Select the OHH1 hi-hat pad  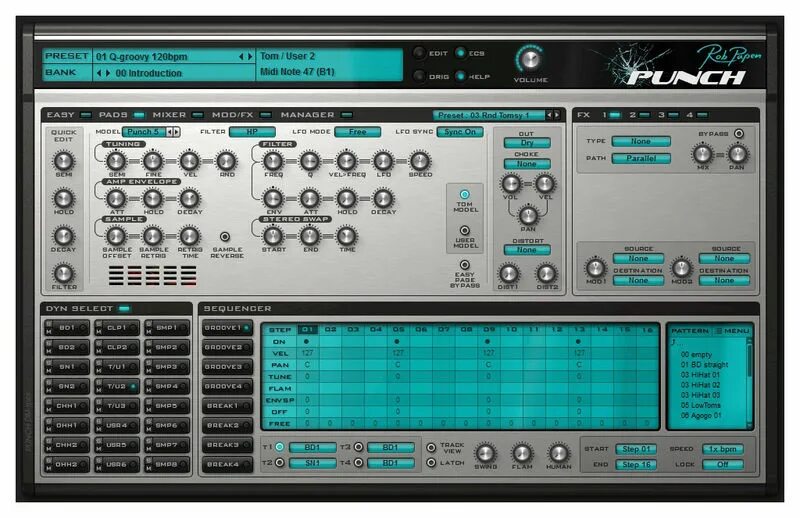pyautogui.click(x=67, y=425)
